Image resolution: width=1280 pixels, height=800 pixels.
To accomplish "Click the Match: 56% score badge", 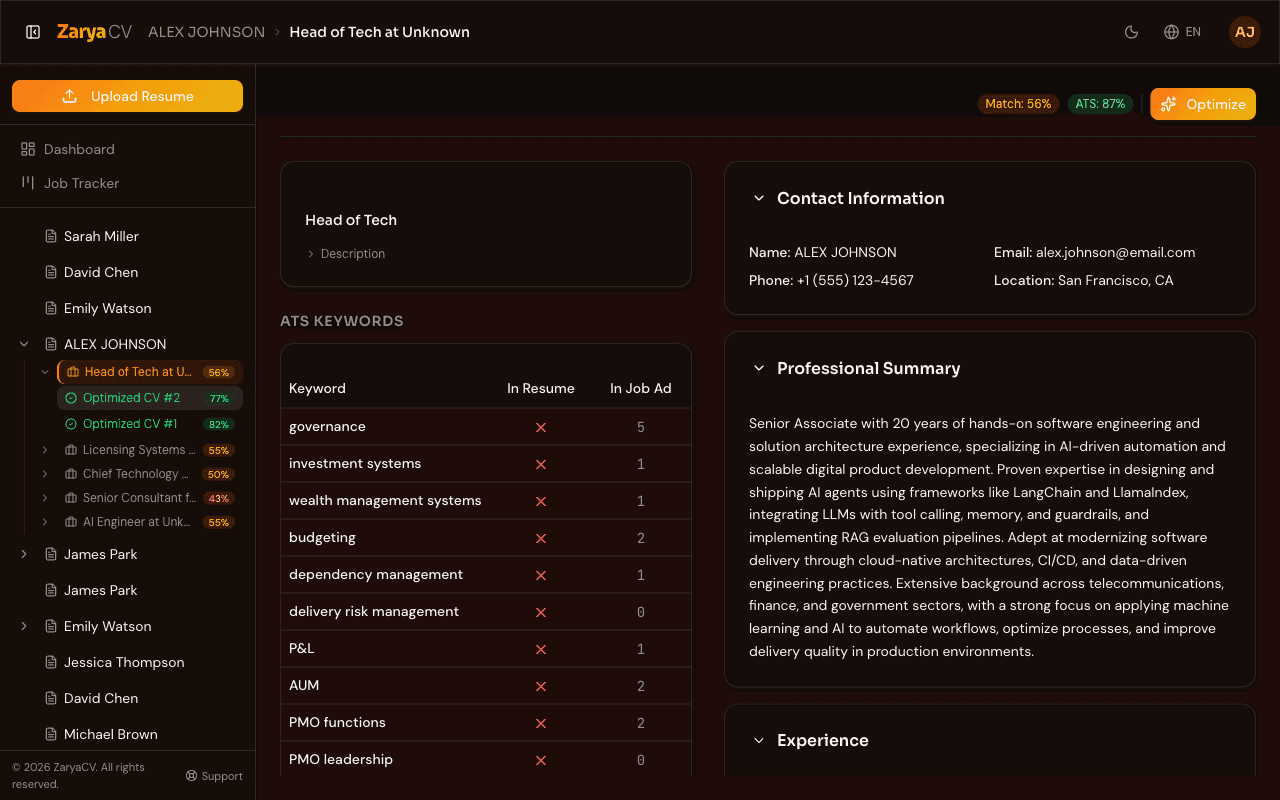I will tap(1018, 103).
